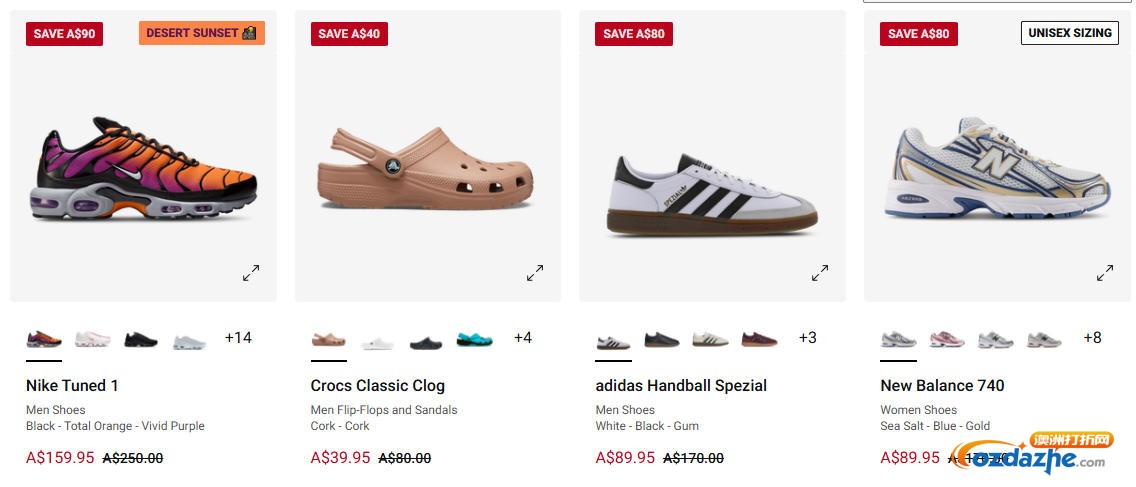Select the white Nike Tuned 1 color variant
The width and height of the screenshot is (1136, 487).
pyautogui.click(x=92, y=340)
